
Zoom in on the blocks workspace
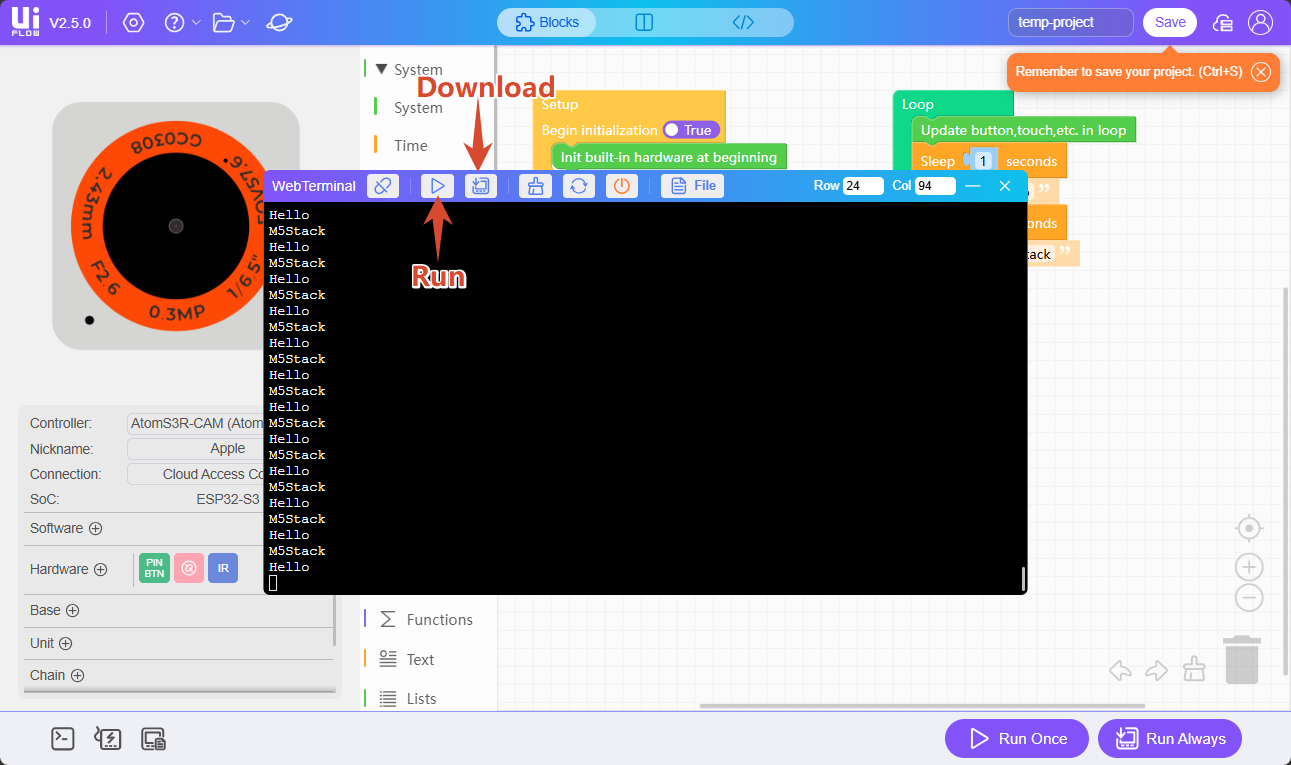pyautogui.click(x=1249, y=568)
